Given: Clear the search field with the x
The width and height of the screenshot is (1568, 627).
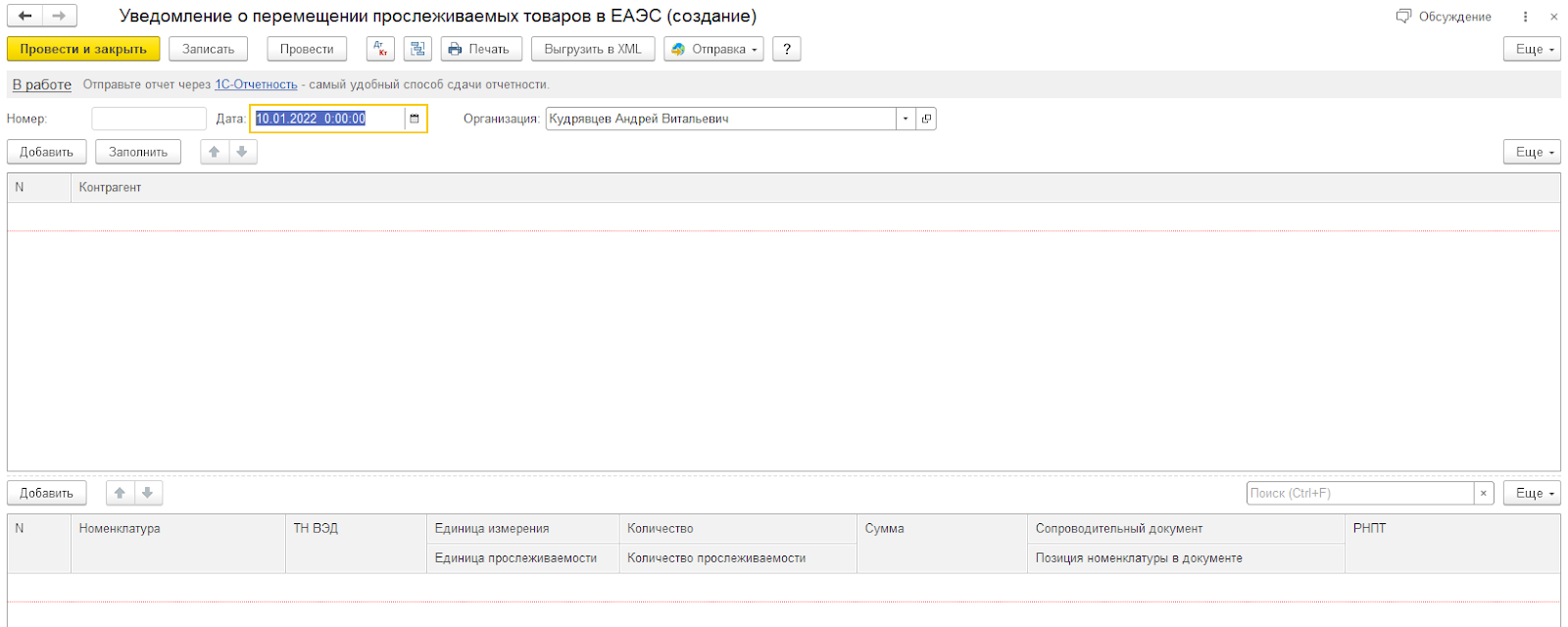Looking at the screenshot, I should click(x=1484, y=493).
